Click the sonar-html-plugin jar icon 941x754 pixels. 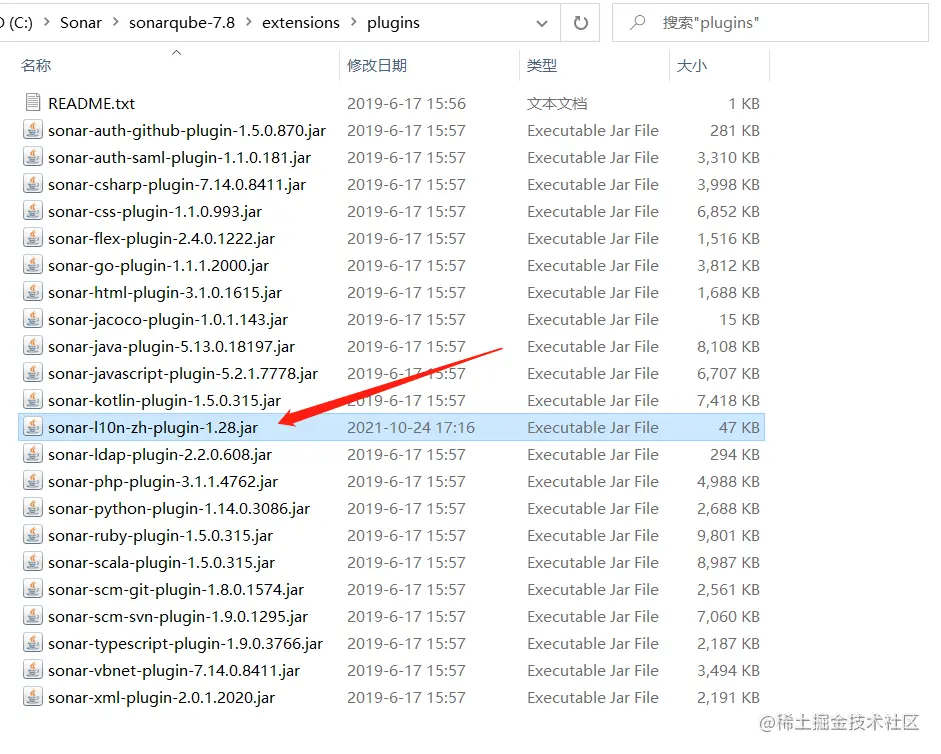click(x=33, y=292)
